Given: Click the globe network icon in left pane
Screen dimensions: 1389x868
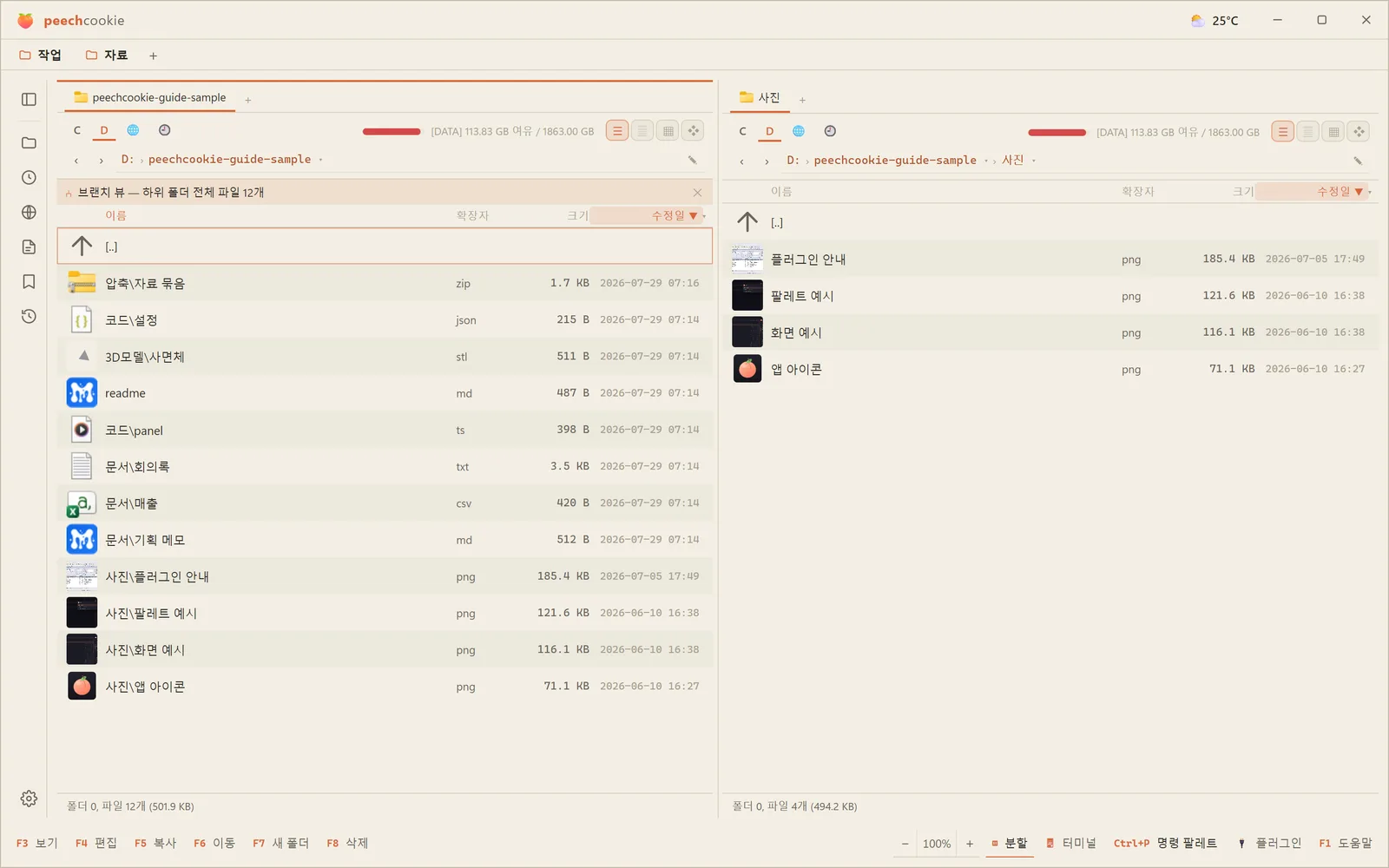Looking at the screenshot, I should click(x=133, y=130).
